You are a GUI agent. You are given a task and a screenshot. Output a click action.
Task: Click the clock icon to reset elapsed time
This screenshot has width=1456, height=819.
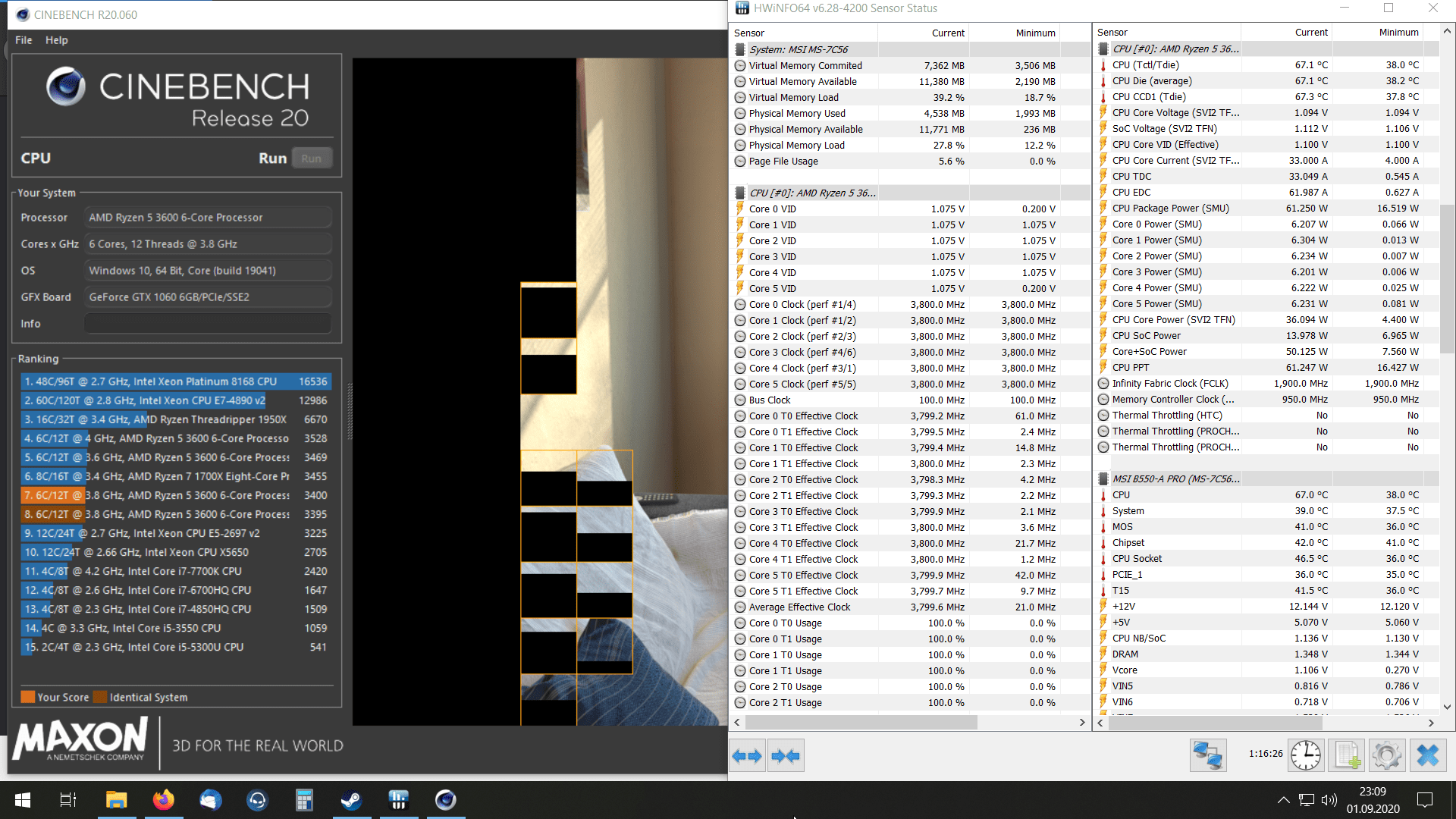1306,755
